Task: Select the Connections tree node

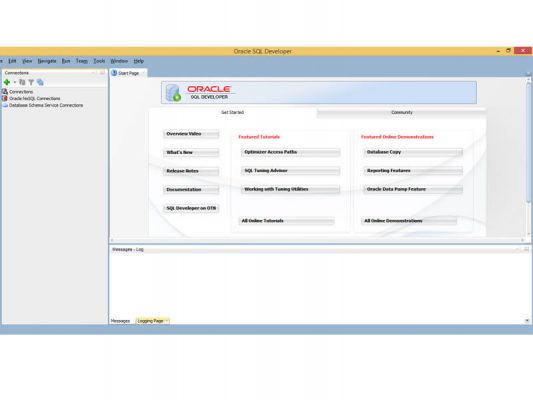Action: [21, 92]
